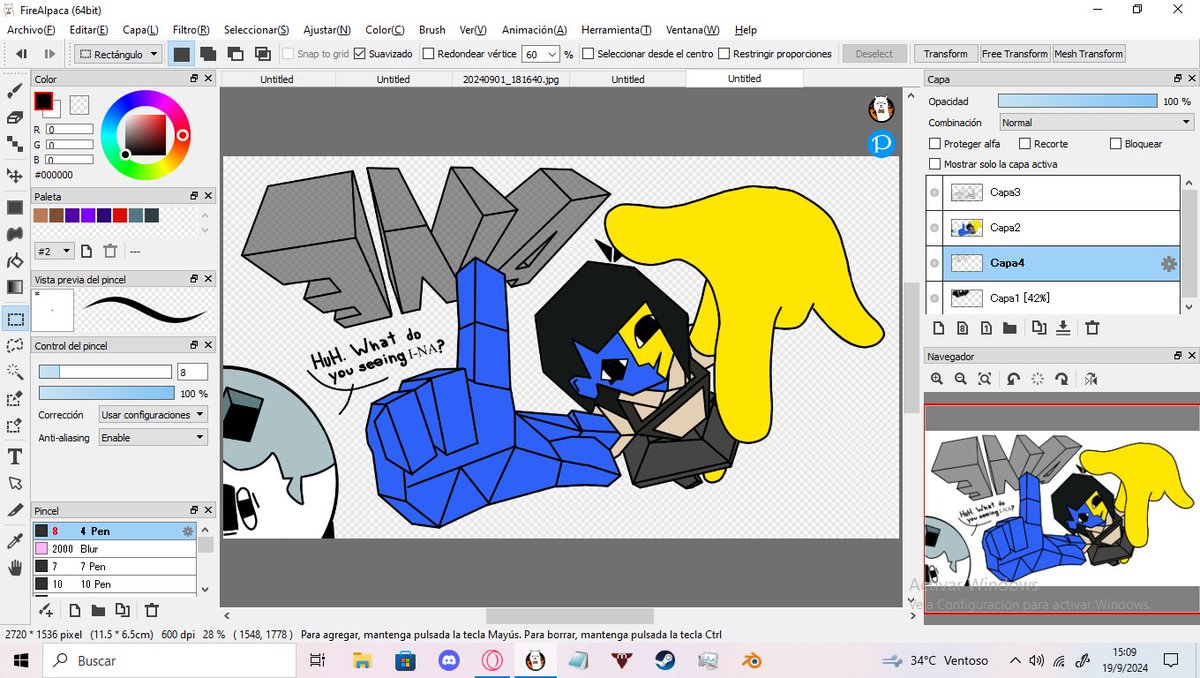Switch to 20240901_181640.jpg tab
The image size is (1200, 678).
(x=511, y=79)
